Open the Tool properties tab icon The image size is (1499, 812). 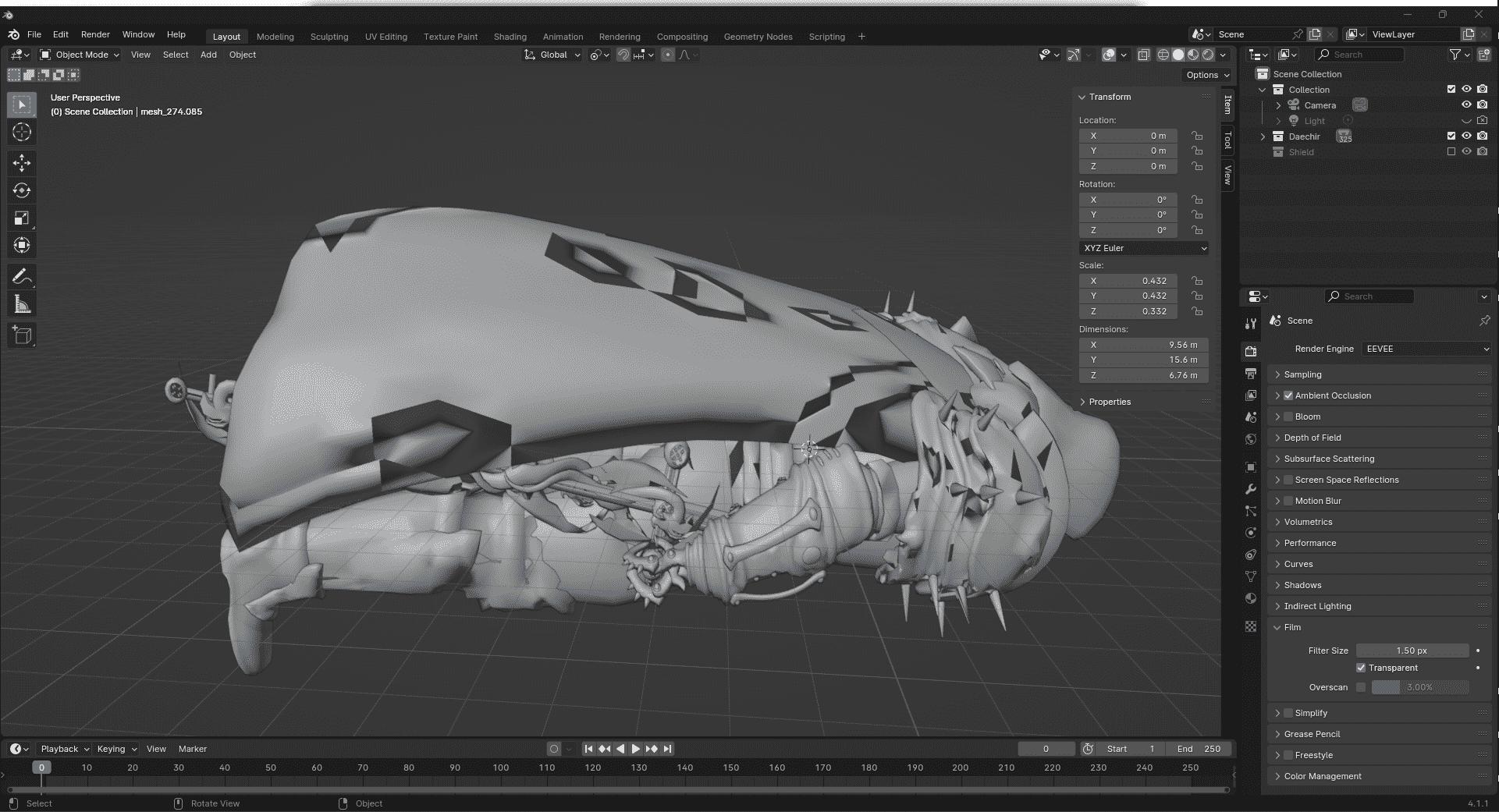click(x=1251, y=324)
